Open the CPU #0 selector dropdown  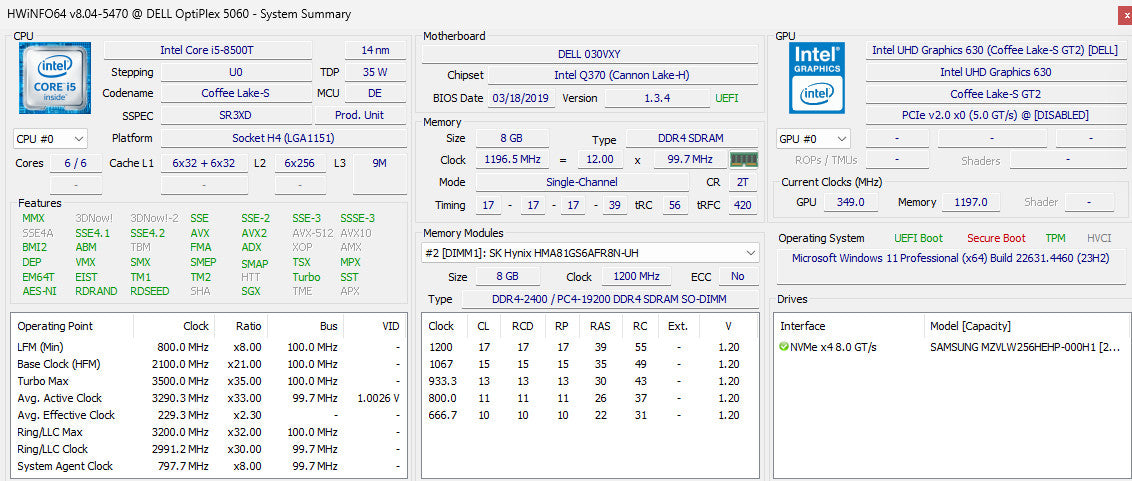tap(51, 139)
